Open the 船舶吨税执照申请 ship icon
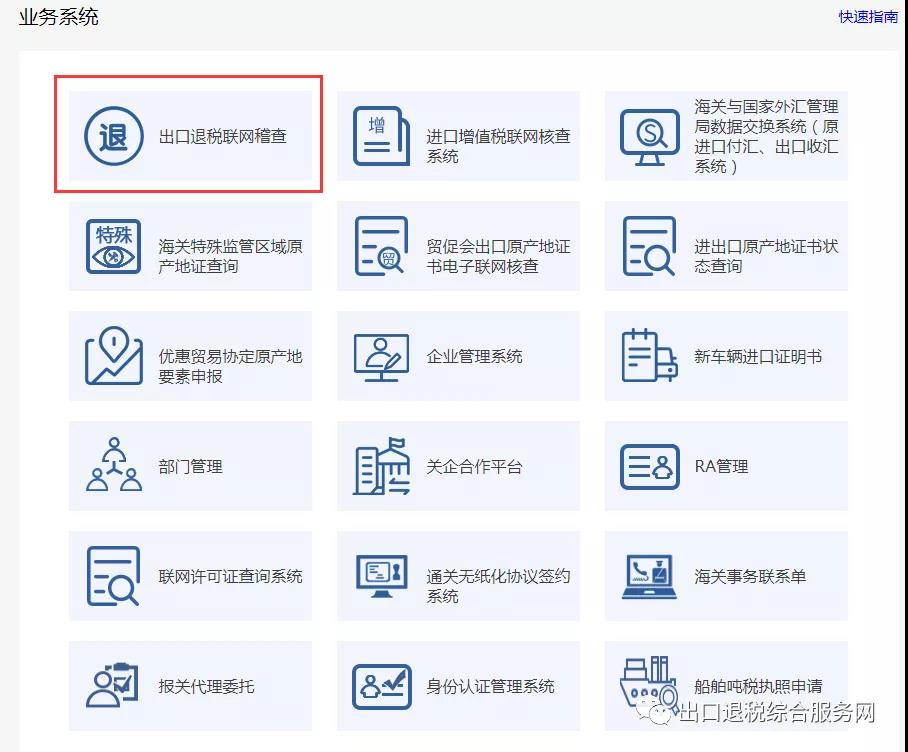 tap(649, 684)
